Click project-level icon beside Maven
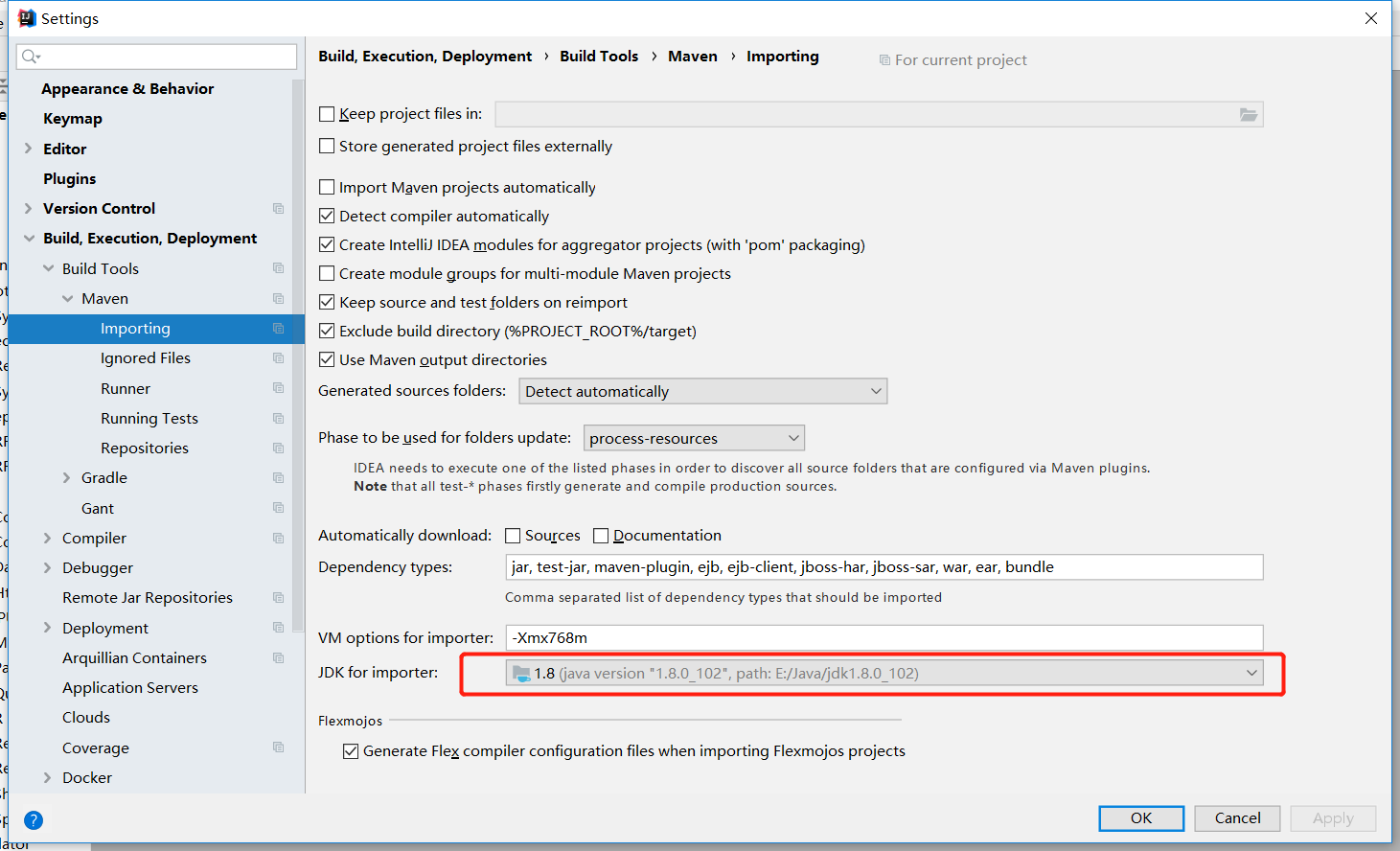The width and height of the screenshot is (1400, 851). click(278, 298)
